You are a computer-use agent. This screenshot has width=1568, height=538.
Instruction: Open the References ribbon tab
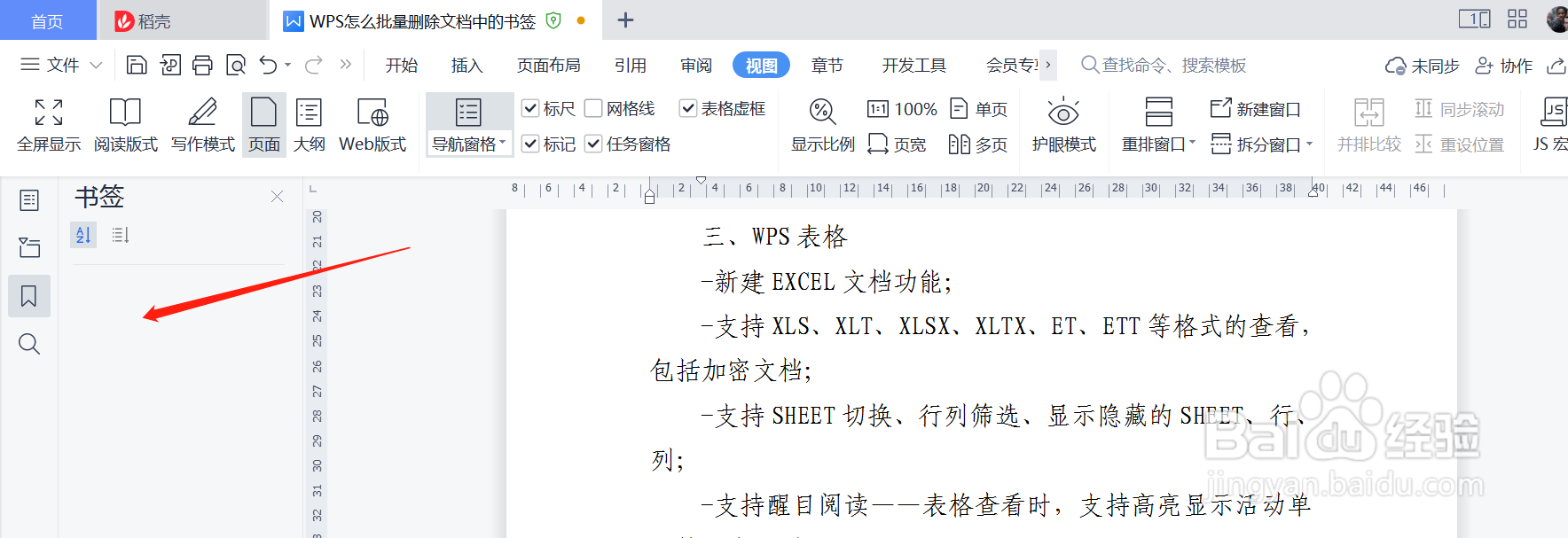[630, 65]
